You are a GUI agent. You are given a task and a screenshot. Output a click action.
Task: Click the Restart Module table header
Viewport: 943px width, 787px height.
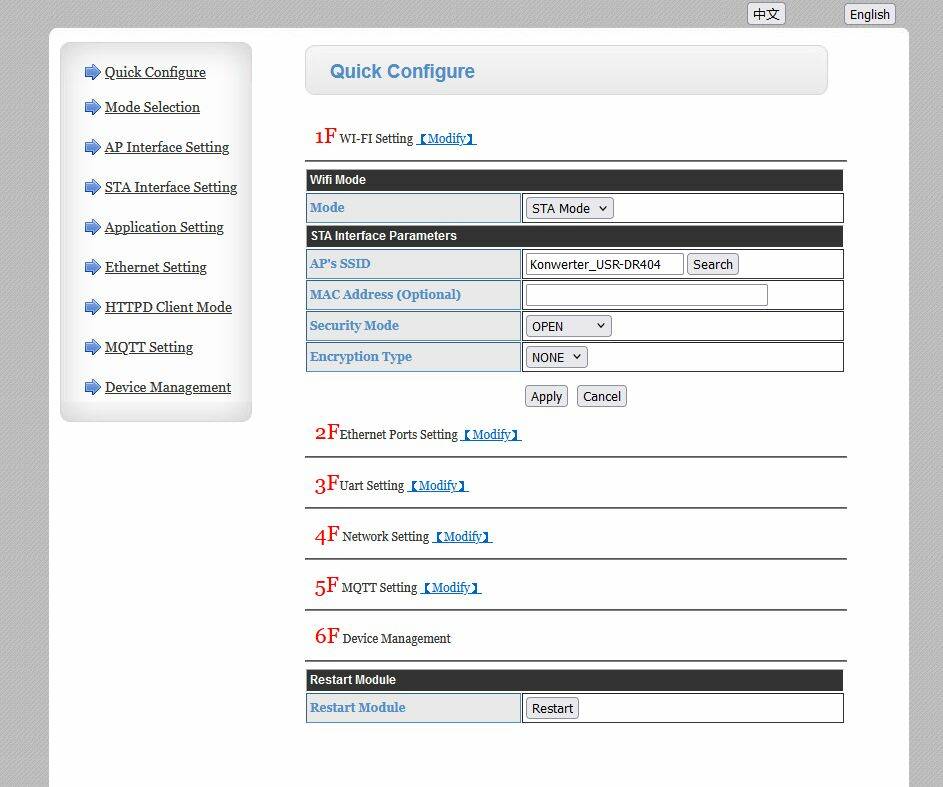tap(574, 680)
